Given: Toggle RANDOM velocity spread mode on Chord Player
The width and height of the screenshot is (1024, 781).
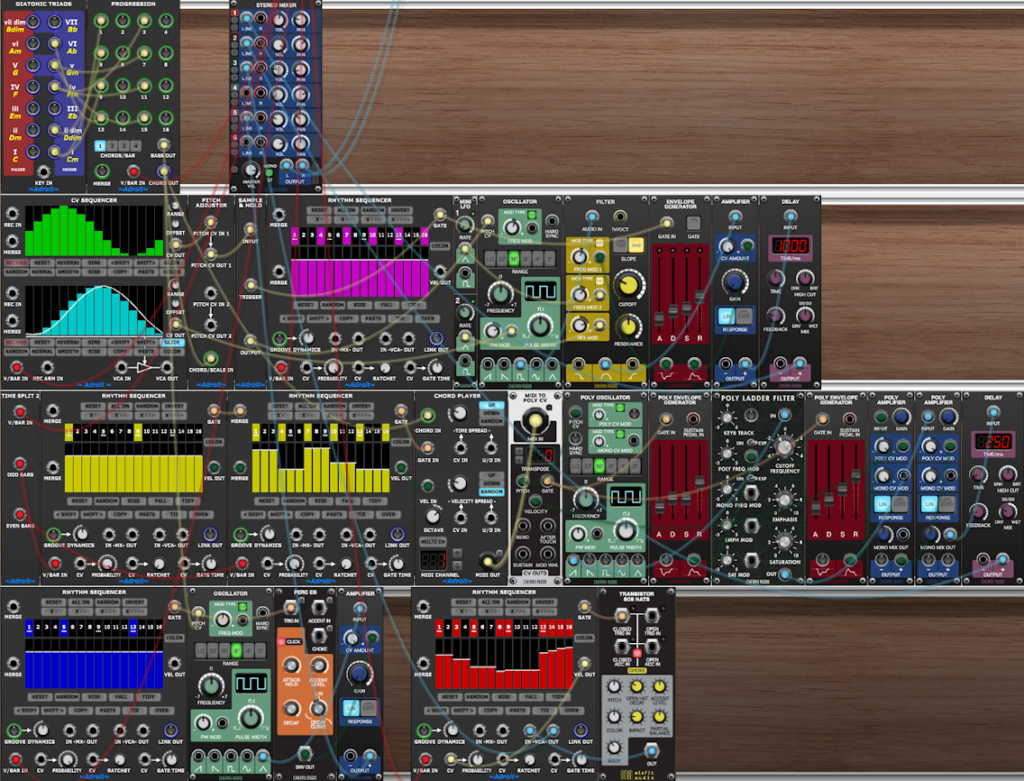Looking at the screenshot, I should coord(490,492).
